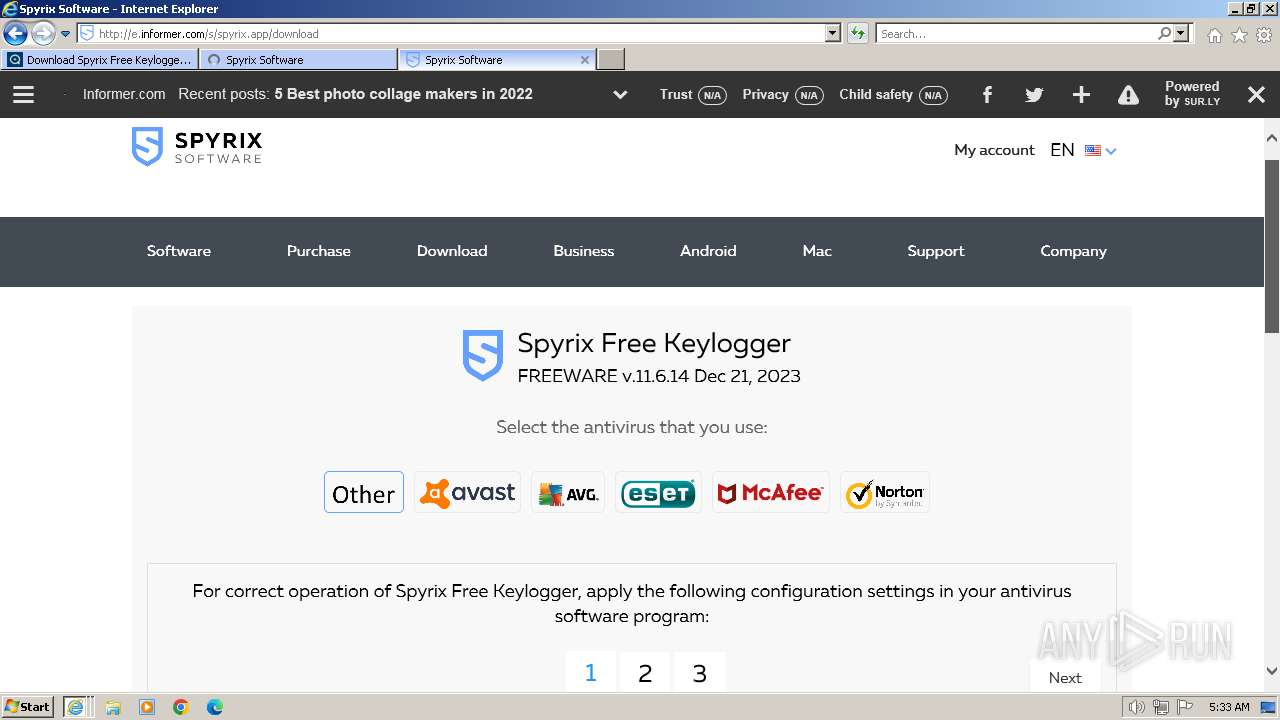Image resolution: width=1280 pixels, height=720 pixels.
Task: Click the browser Forward arrow
Action: [x=42, y=33]
